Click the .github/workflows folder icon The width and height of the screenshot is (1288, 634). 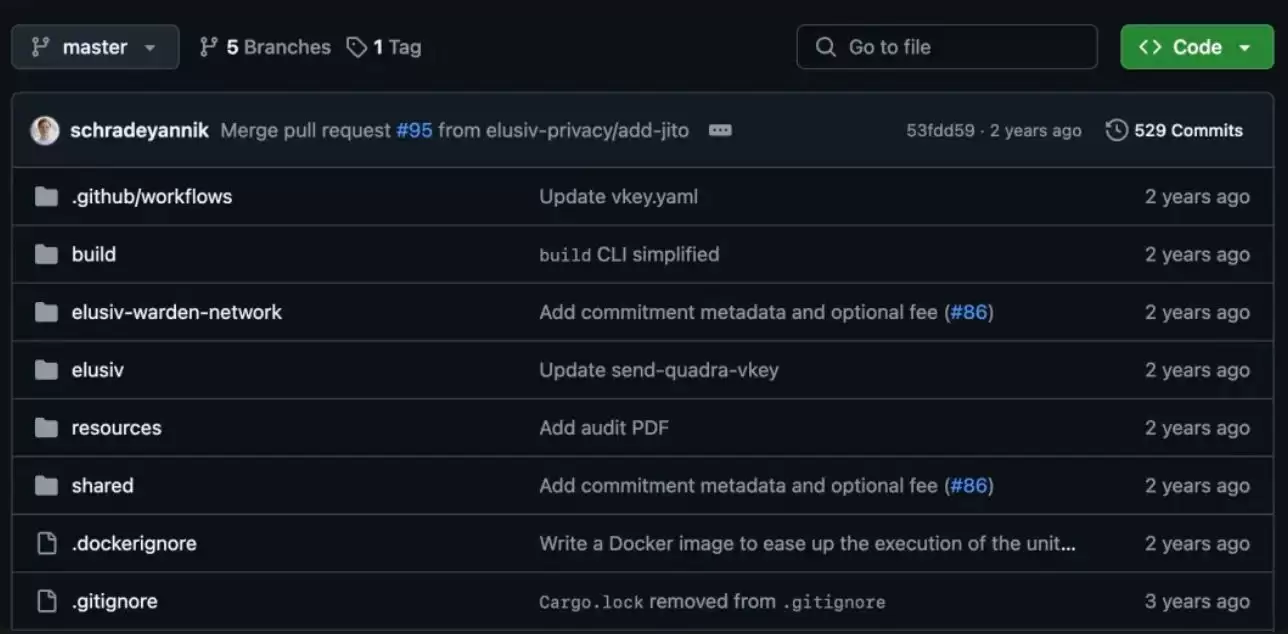pos(46,196)
